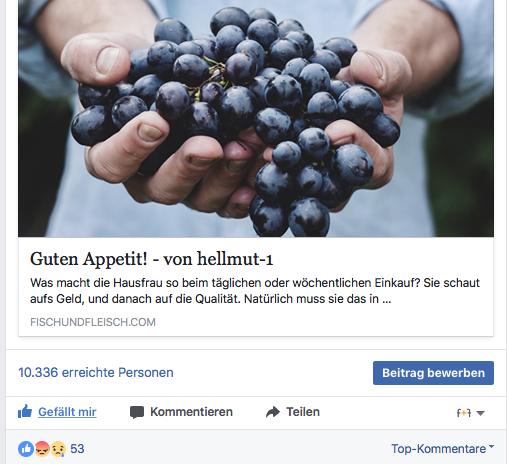This screenshot has height=464, width=507.
Task: Click the angry face reaction icon
Action: click(42, 449)
